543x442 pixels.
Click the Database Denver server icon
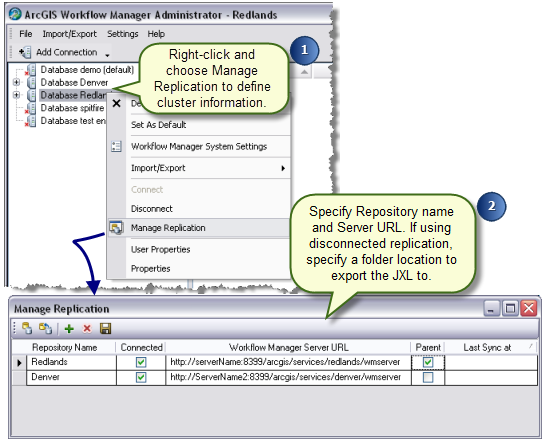click(31, 82)
